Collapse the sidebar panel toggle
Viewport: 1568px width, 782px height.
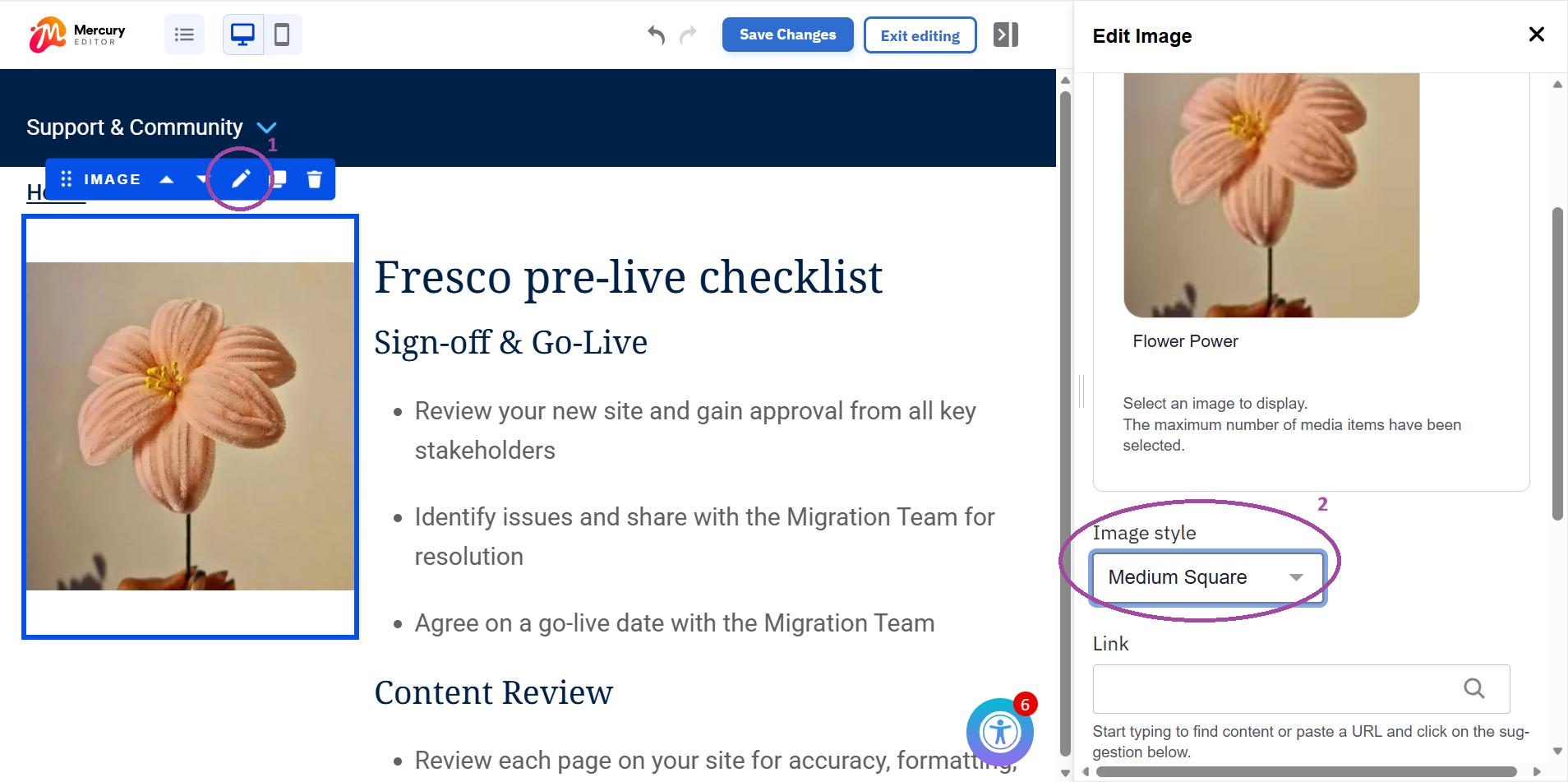pyautogui.click(x=1005, y=35)
